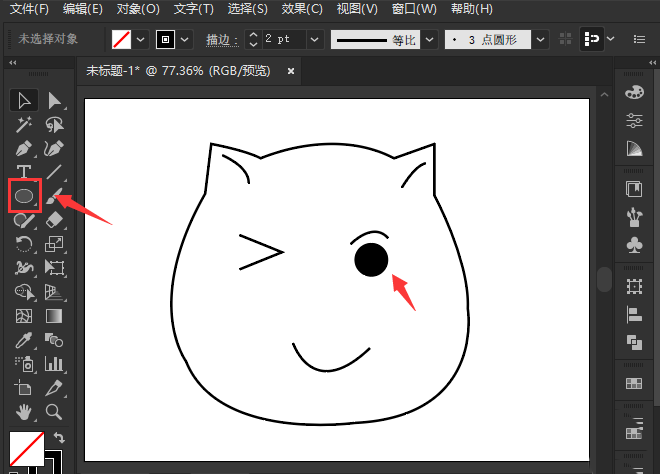Select the Ellipse tool
Image resolution: width=660 pixels, height=474 pixels.
click(x=24, y=196)
